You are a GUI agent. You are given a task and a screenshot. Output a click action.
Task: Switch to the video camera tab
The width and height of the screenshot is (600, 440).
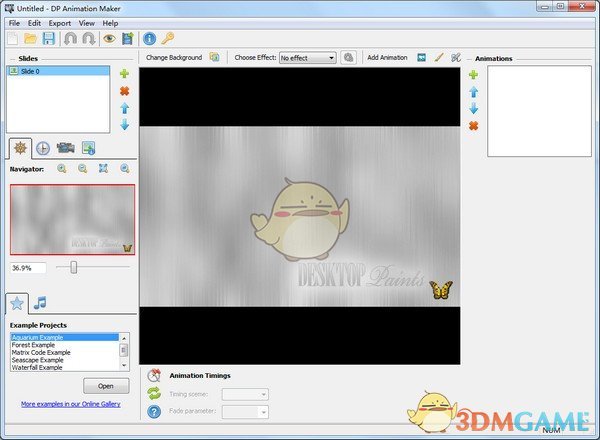coord(65,148)
